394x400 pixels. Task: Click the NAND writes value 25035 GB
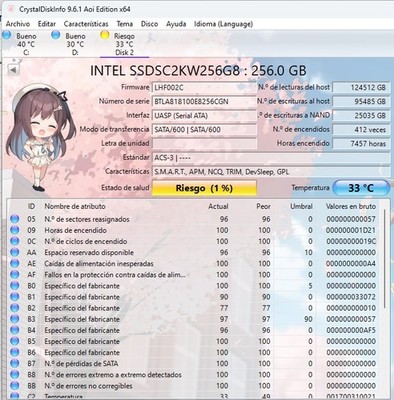click(x=361, y=116)
